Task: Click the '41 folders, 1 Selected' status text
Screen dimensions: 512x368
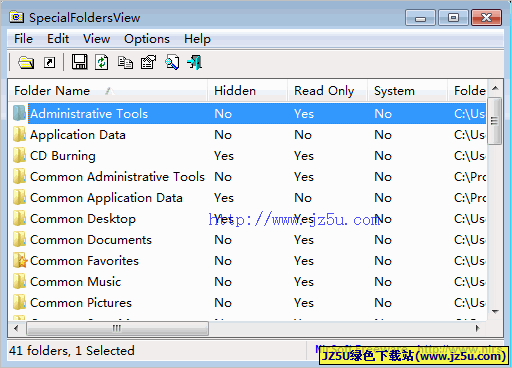Action: pyautogui.click(x=72, y=351)
